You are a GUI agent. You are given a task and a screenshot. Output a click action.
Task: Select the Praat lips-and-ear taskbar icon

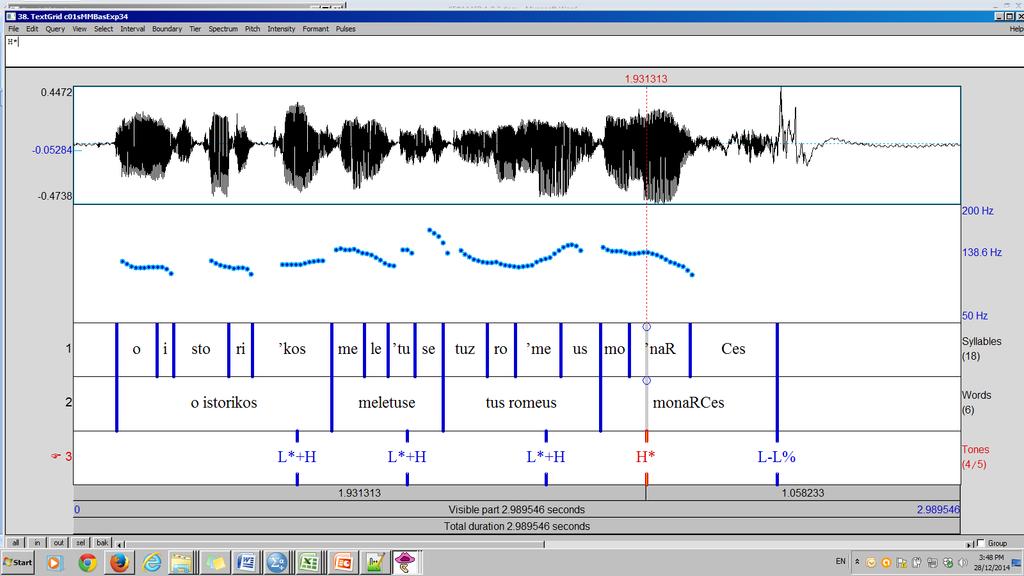[406, 562]
